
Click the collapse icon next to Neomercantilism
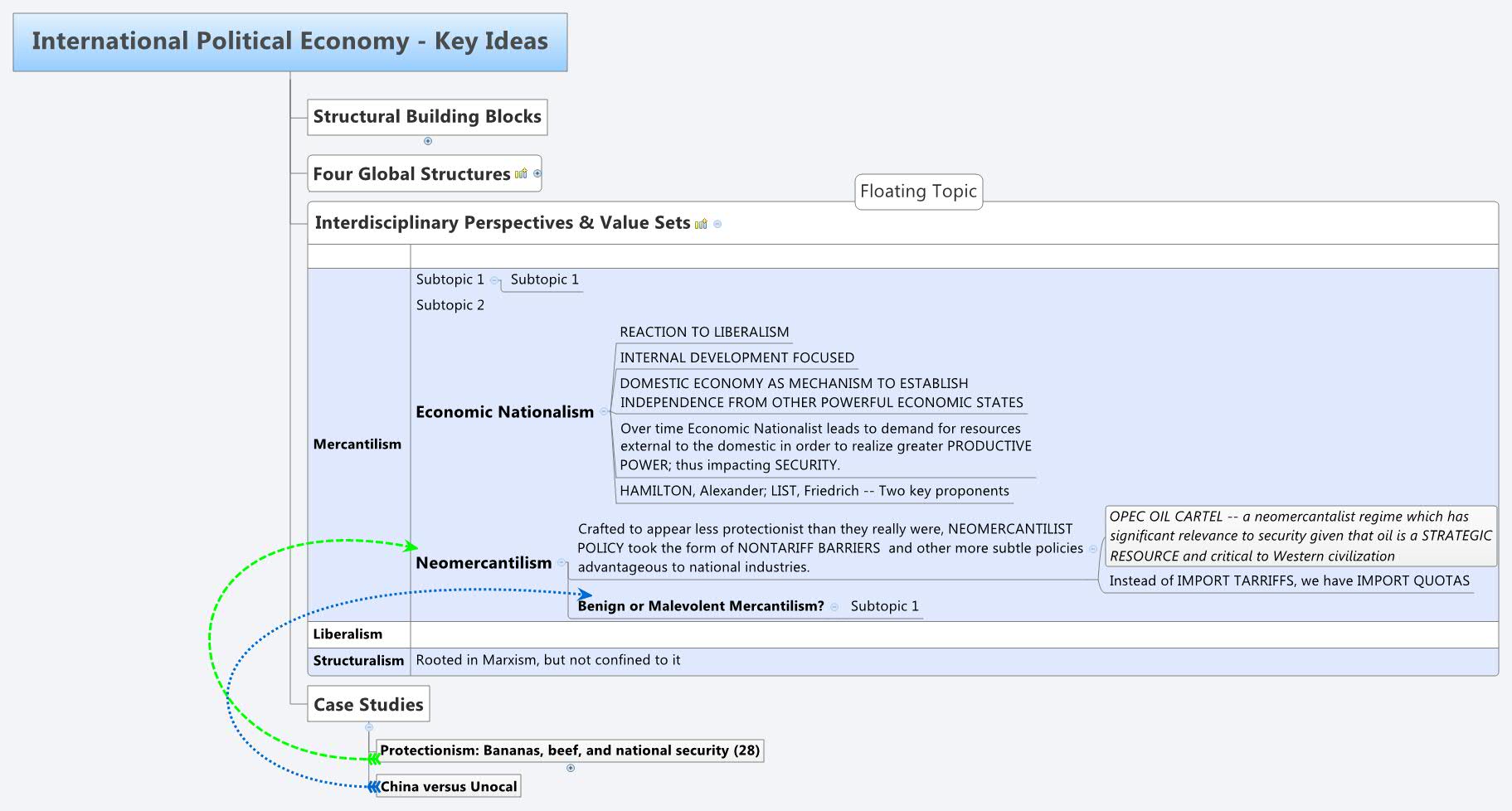(561, 563)
